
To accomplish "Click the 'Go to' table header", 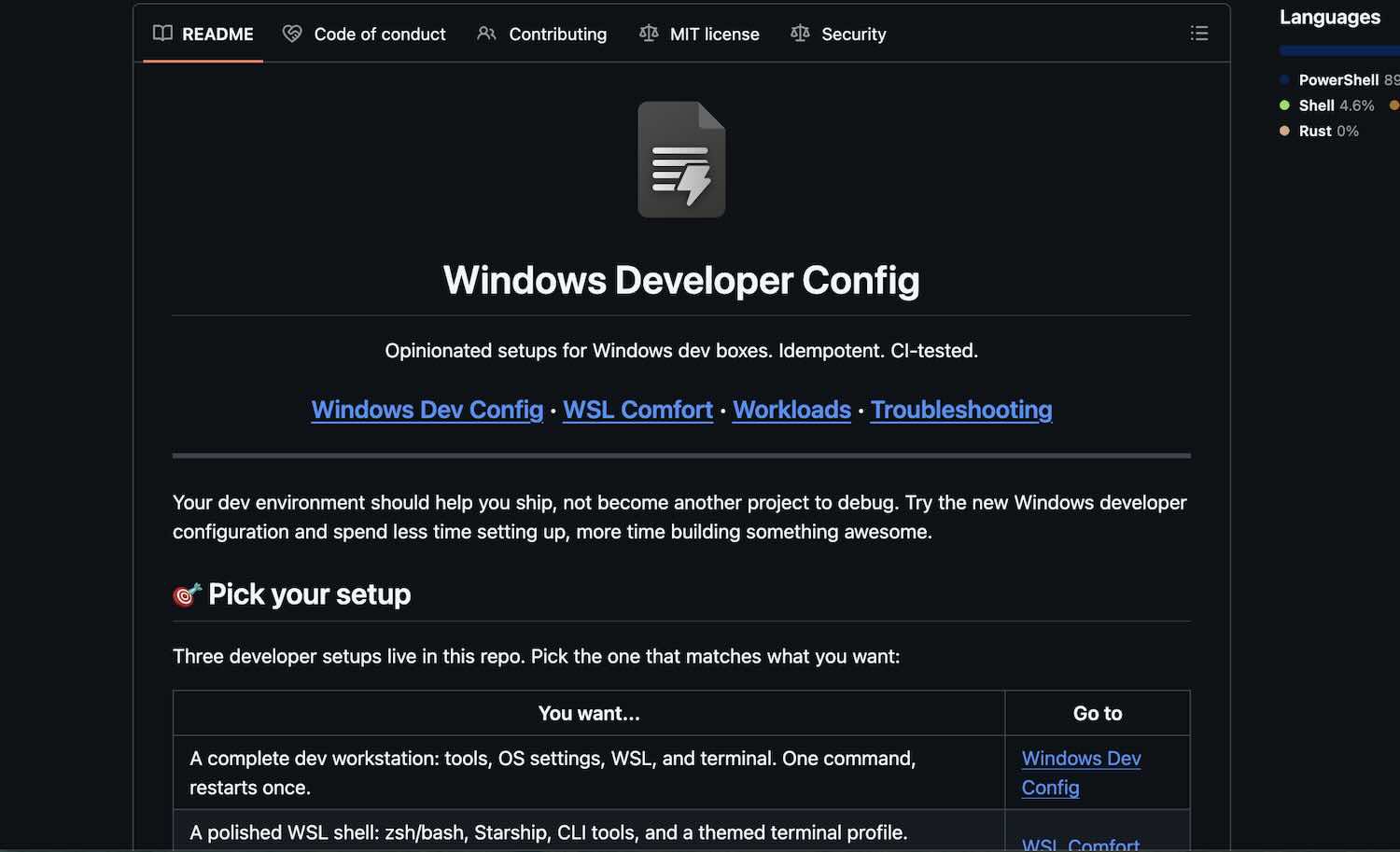I will 1098,713.
